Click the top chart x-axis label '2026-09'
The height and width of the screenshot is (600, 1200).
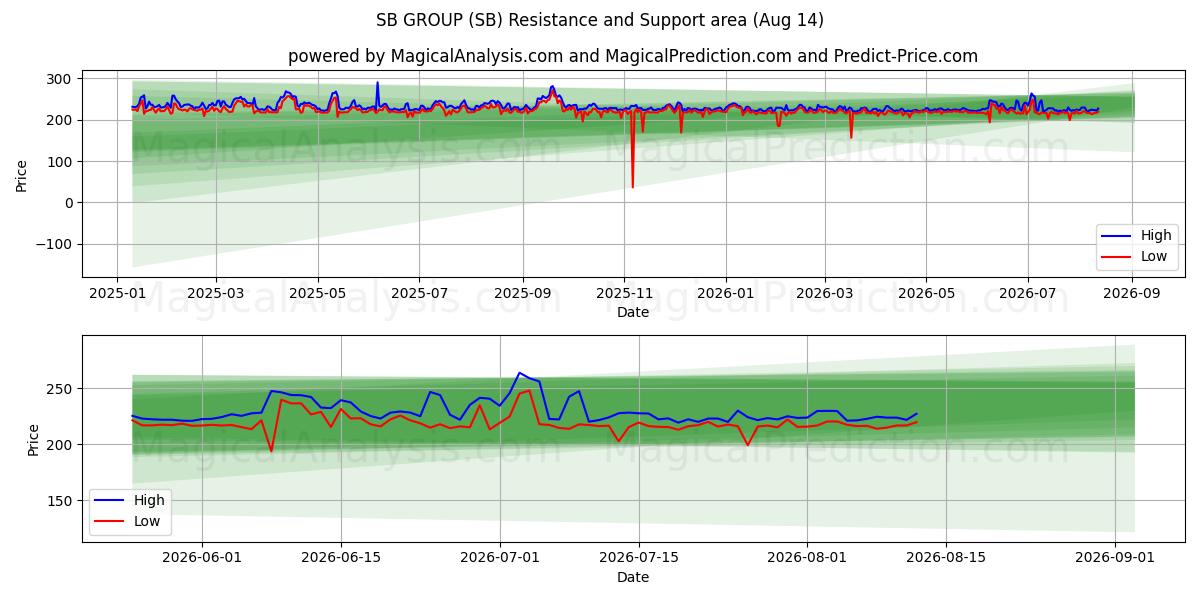(1131, 294)
